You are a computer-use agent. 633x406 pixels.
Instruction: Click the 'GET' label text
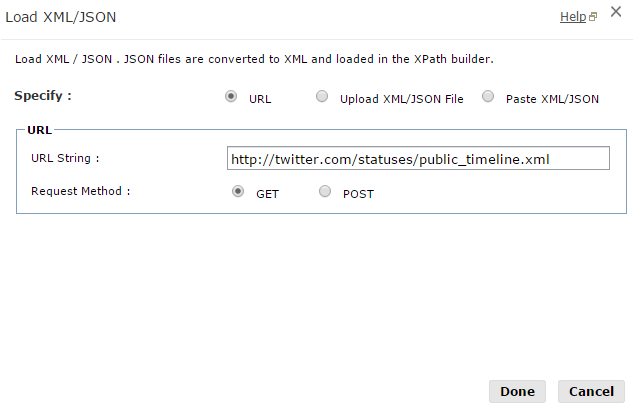267,193
